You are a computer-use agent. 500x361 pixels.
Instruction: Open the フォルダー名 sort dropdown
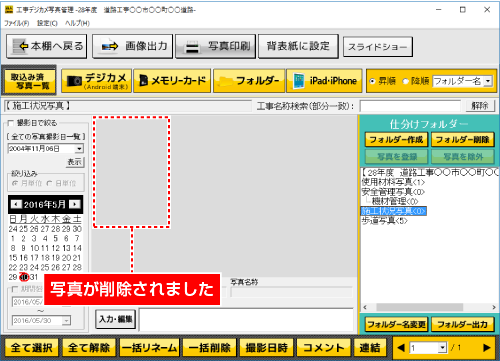coord(488,81)
